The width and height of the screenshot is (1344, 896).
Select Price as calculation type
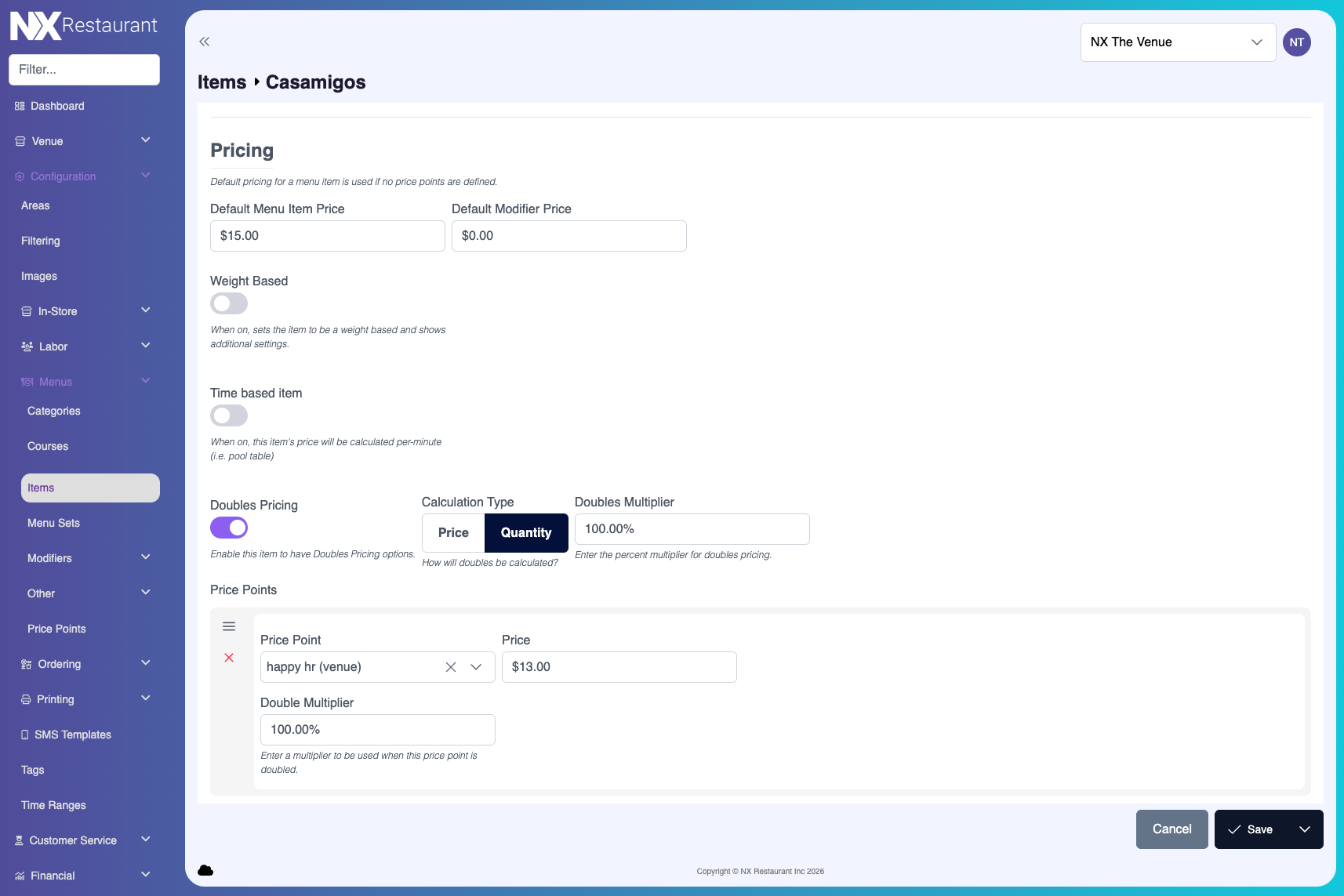pyautogui.click(x=453, y=533)
